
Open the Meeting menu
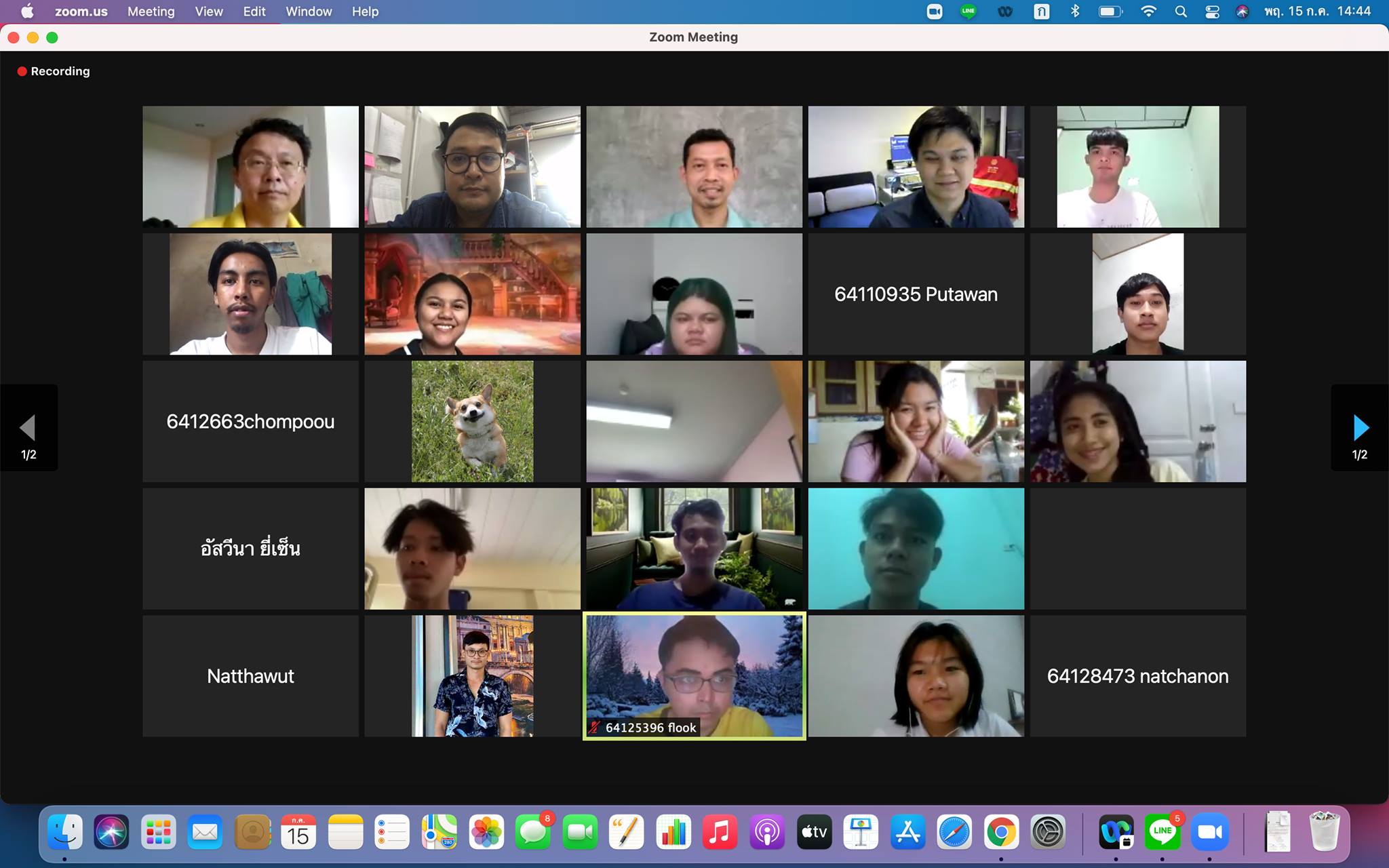click(151, 12)
